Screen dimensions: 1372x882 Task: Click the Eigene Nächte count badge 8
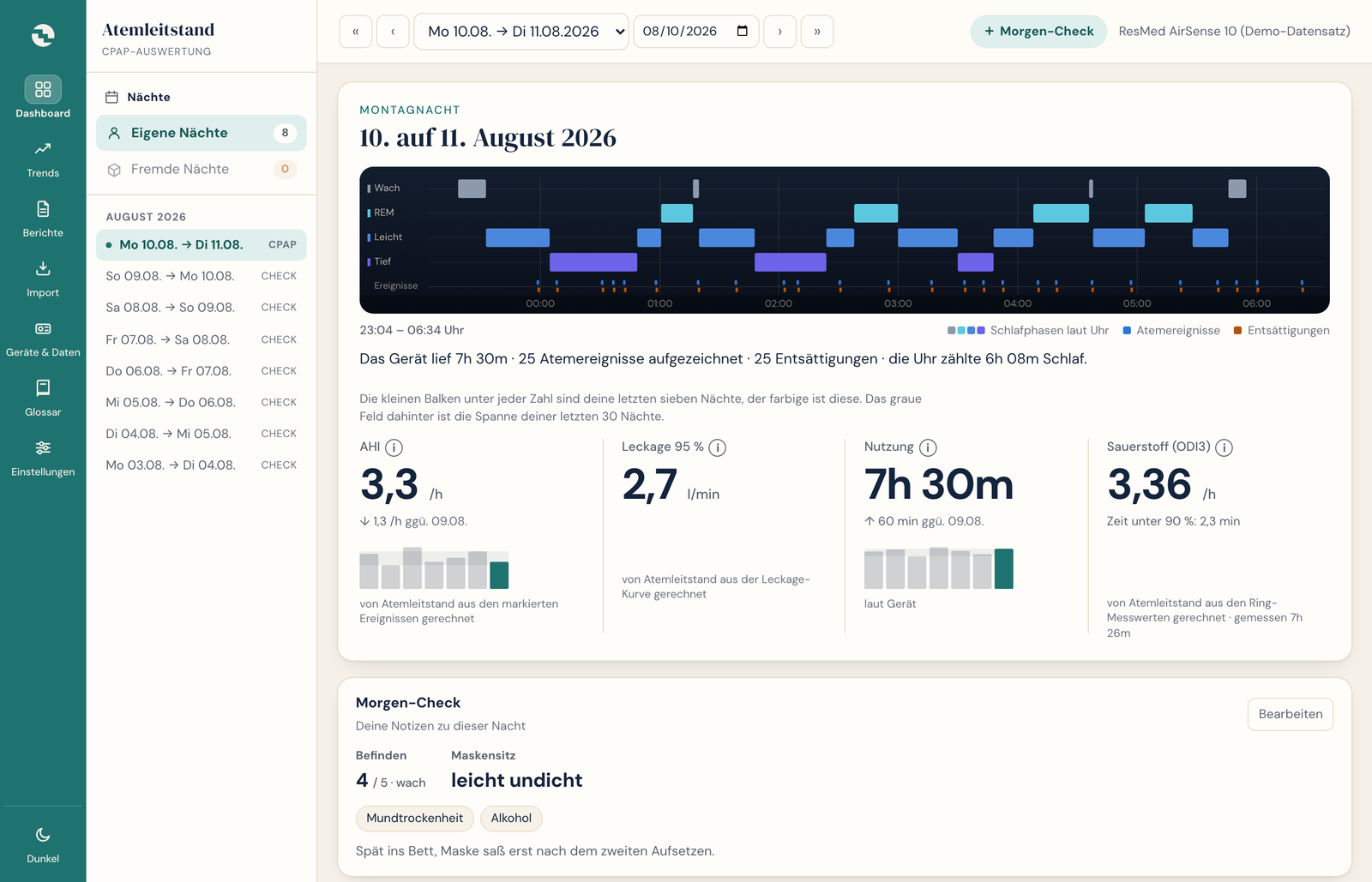coord(286,133)
